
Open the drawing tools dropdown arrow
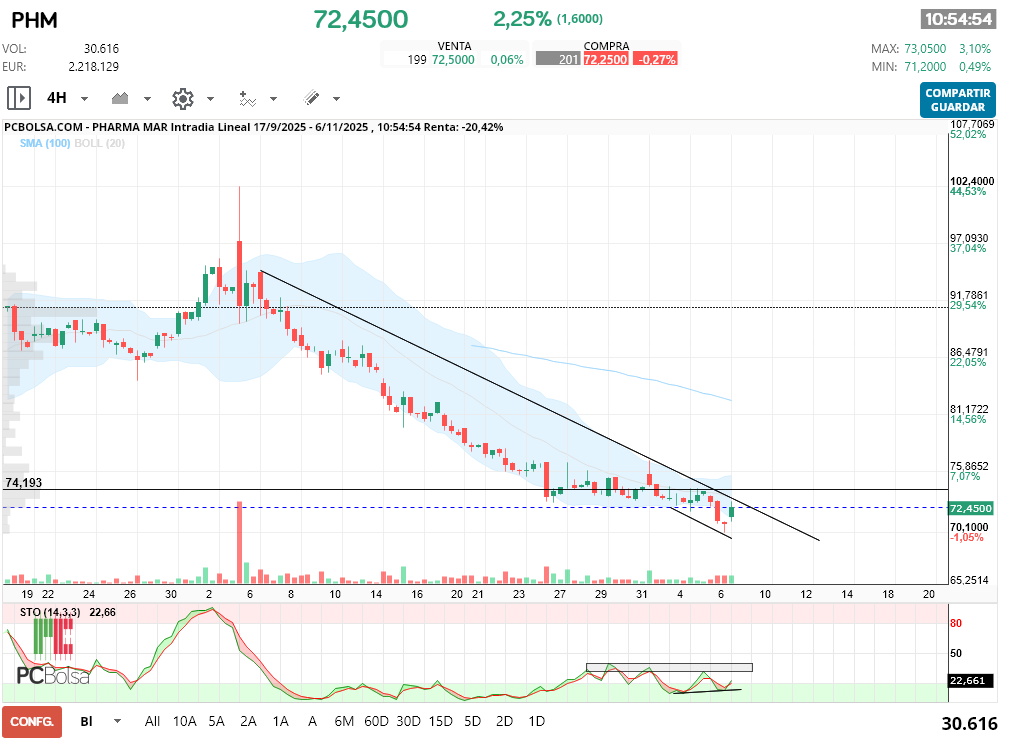click(x=336, y=99)
